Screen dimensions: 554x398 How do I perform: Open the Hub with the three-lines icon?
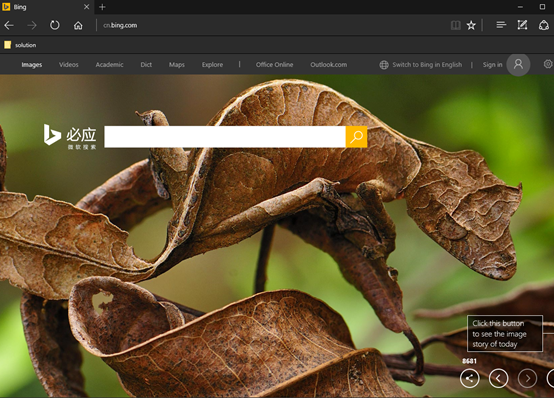tap(501, 25)
